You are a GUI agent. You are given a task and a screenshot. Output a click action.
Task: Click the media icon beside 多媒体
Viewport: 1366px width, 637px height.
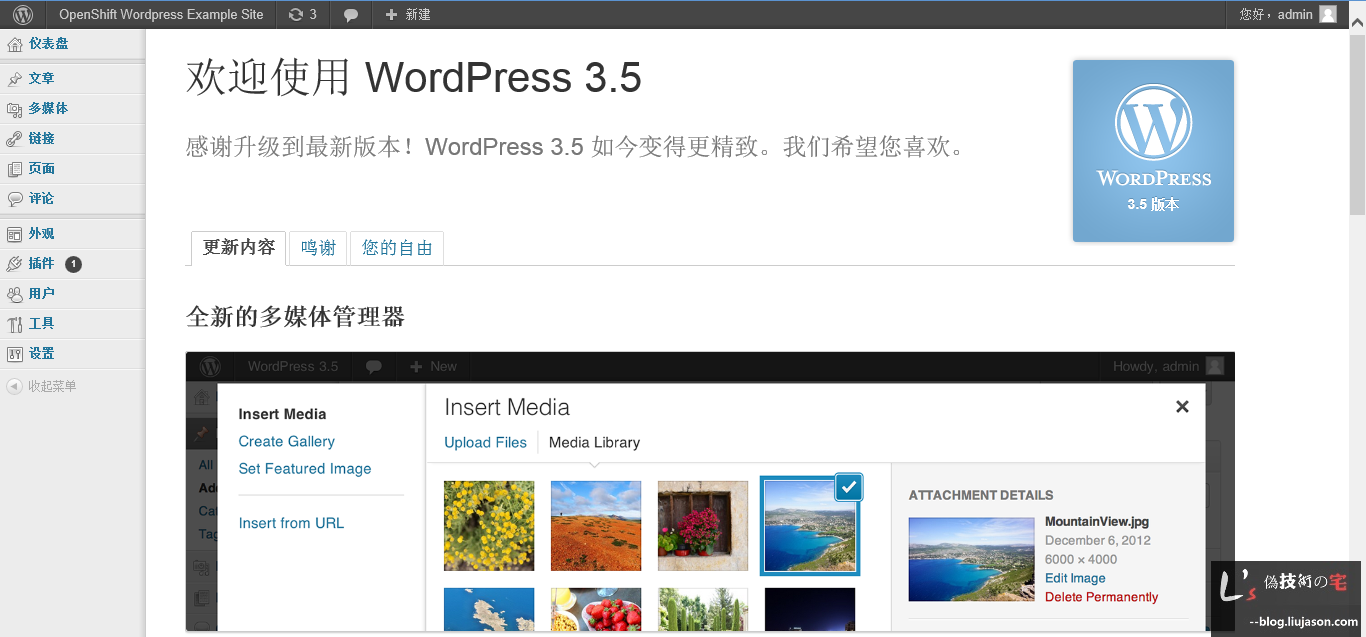14,109
